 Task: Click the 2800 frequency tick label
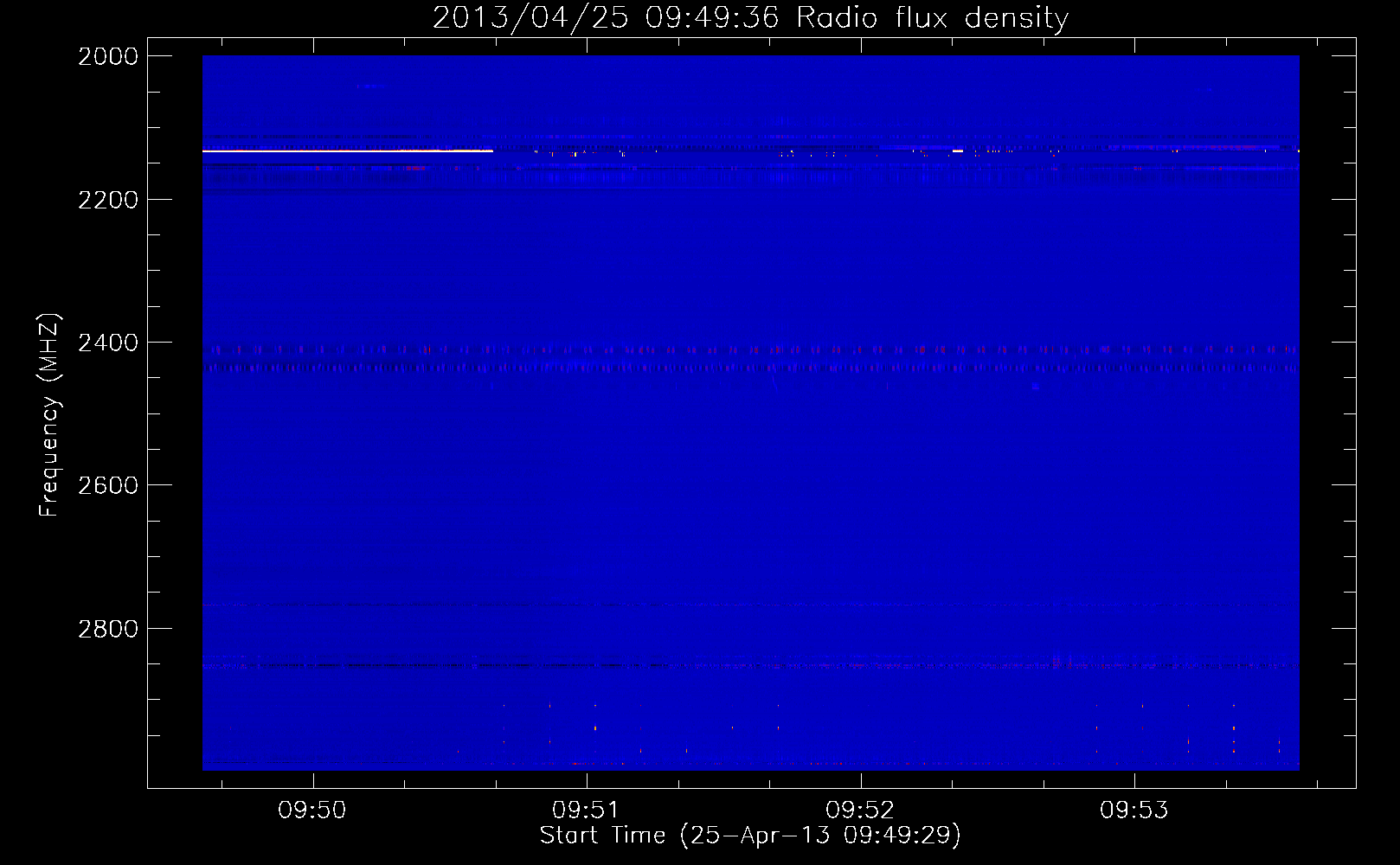pos(108,629)
